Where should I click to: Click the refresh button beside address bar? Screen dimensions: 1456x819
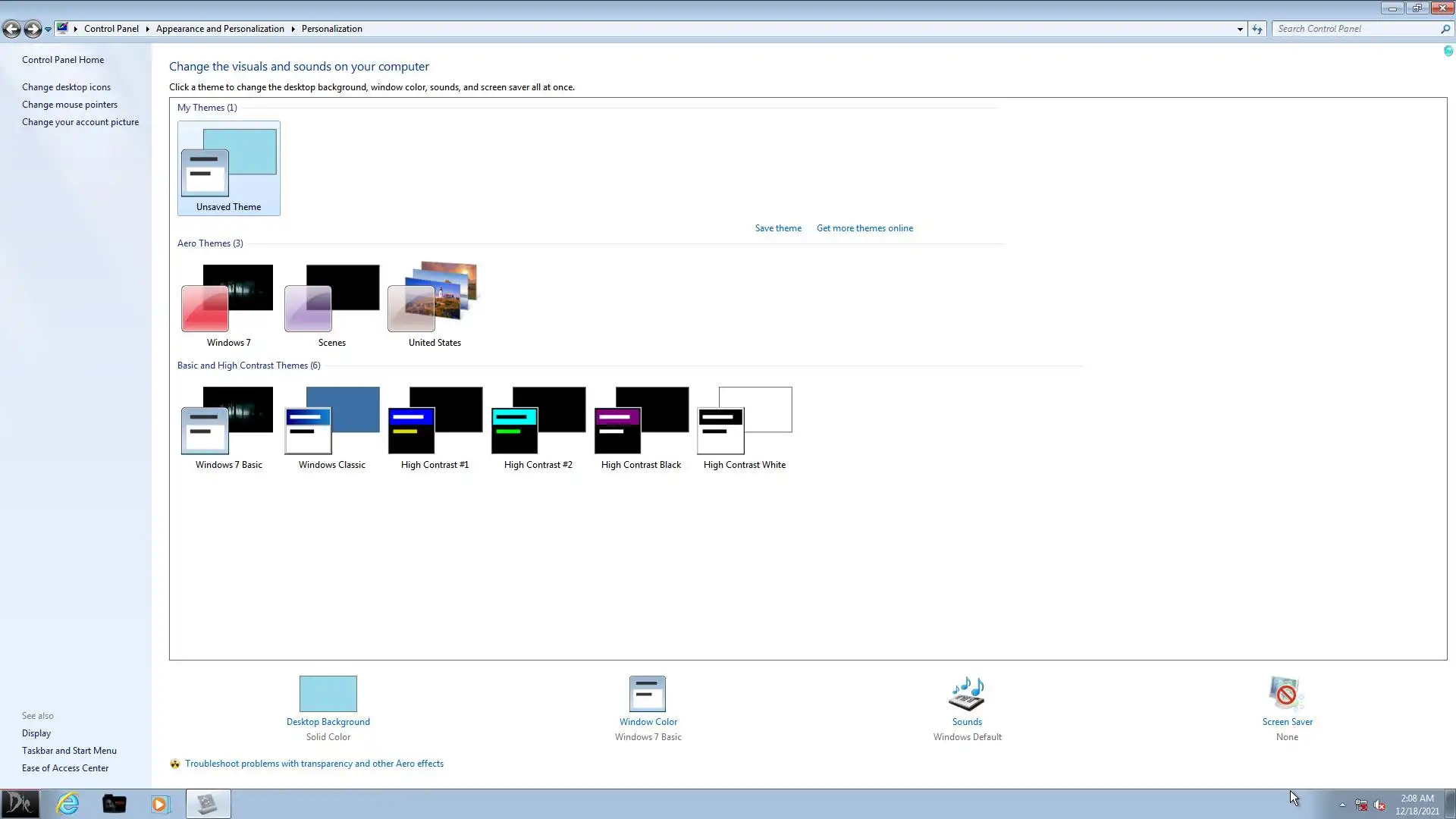[x=1257, y=29]
